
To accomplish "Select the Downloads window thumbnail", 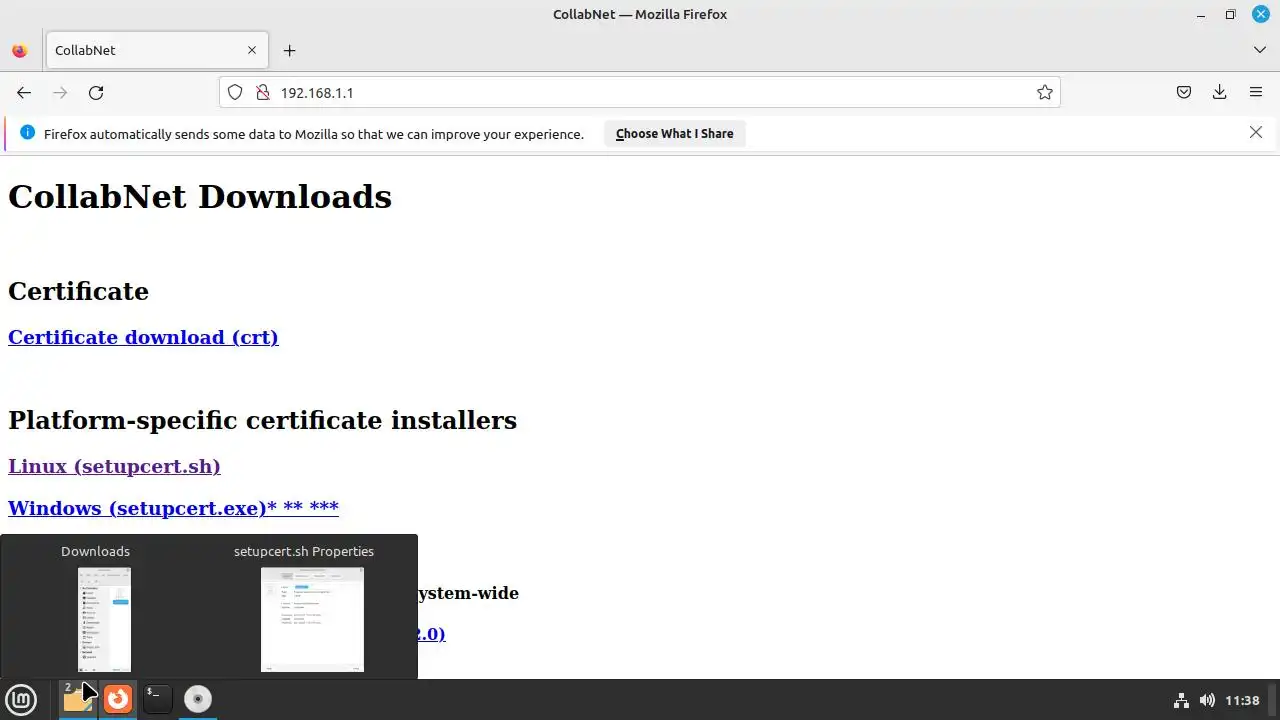I will [104, 619].
